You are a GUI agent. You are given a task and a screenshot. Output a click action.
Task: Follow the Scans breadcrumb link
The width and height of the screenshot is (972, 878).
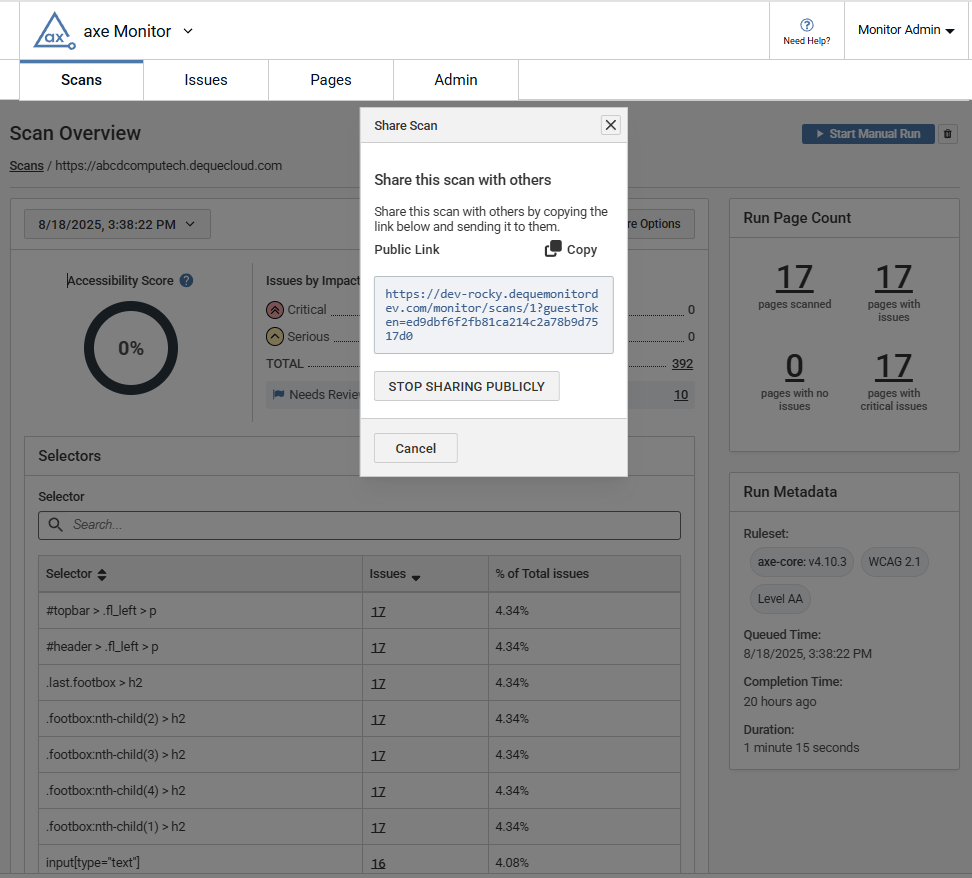pos(26,165)
